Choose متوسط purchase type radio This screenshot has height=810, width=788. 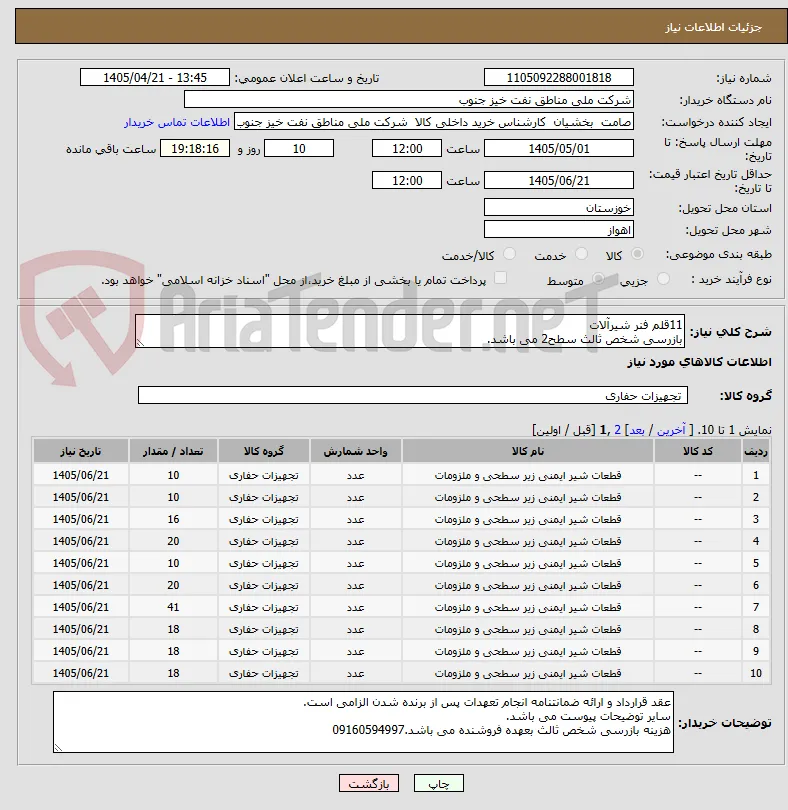tap(598, 279)
